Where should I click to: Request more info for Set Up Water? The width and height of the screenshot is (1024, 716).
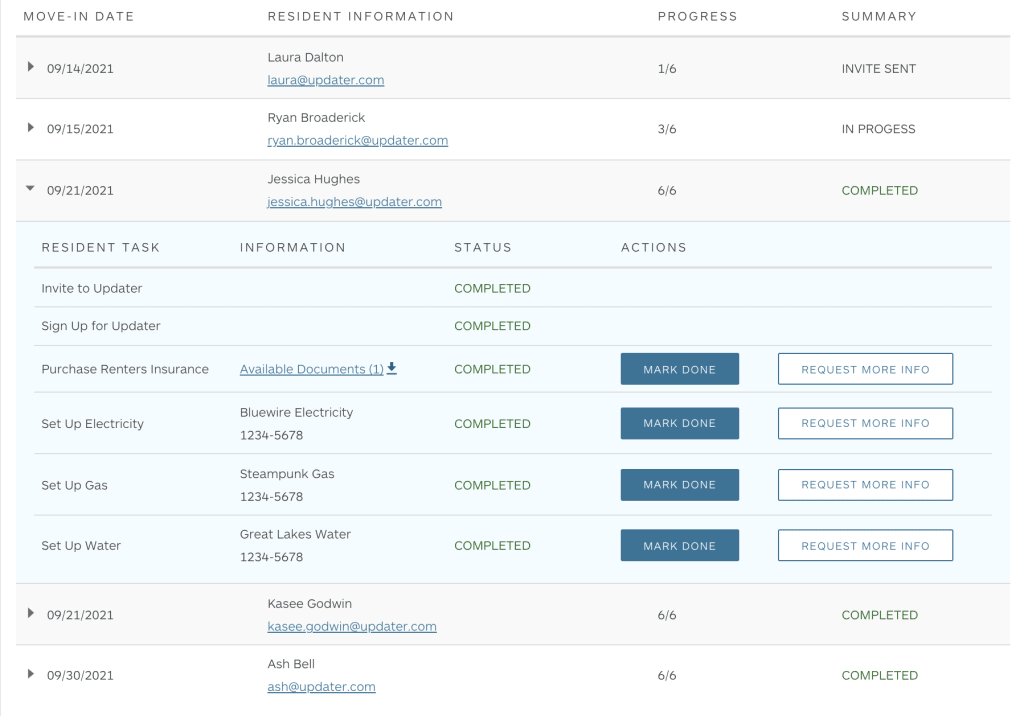pos(865,545)
